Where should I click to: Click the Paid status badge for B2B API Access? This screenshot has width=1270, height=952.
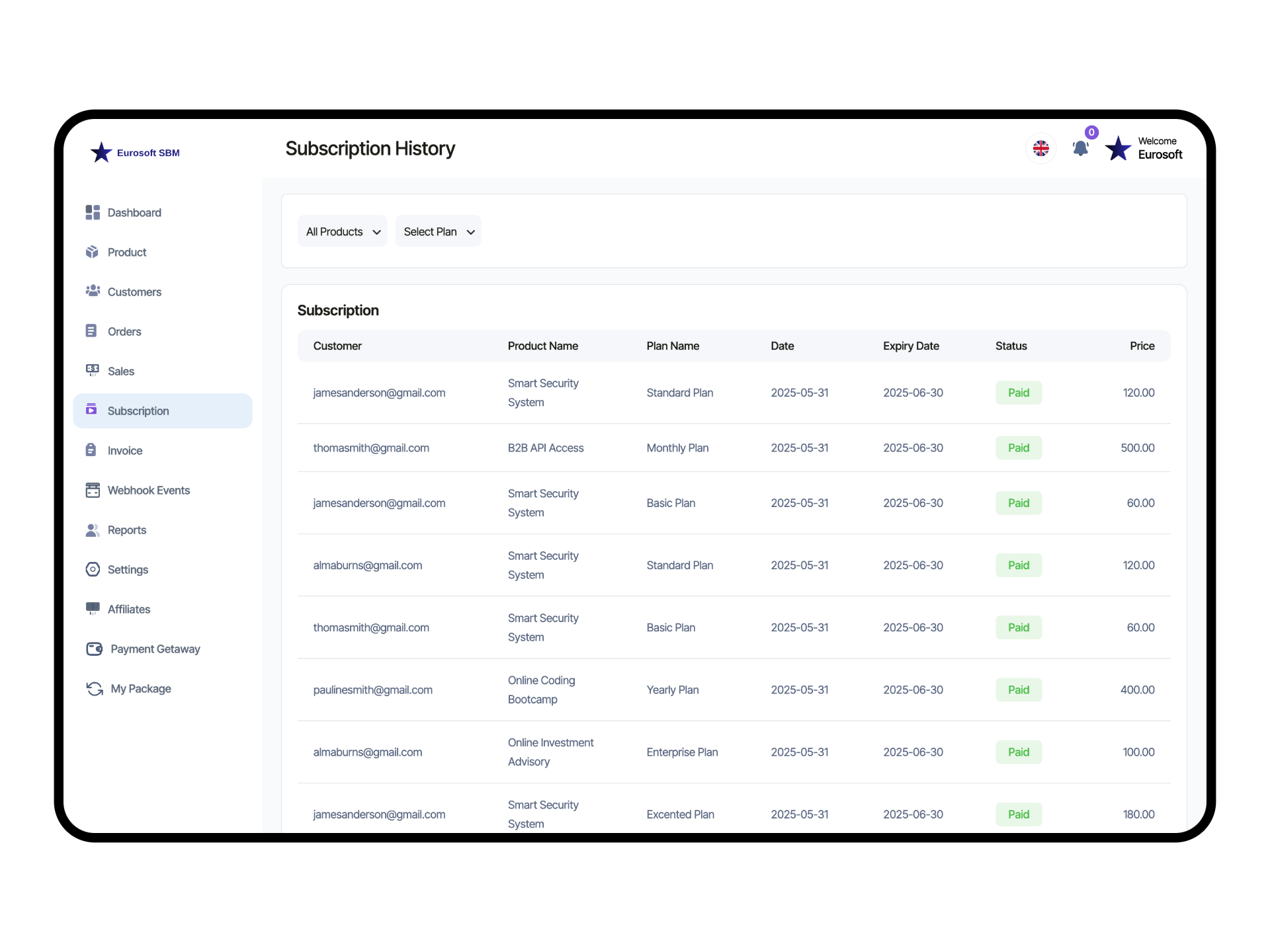(1018, 448)
